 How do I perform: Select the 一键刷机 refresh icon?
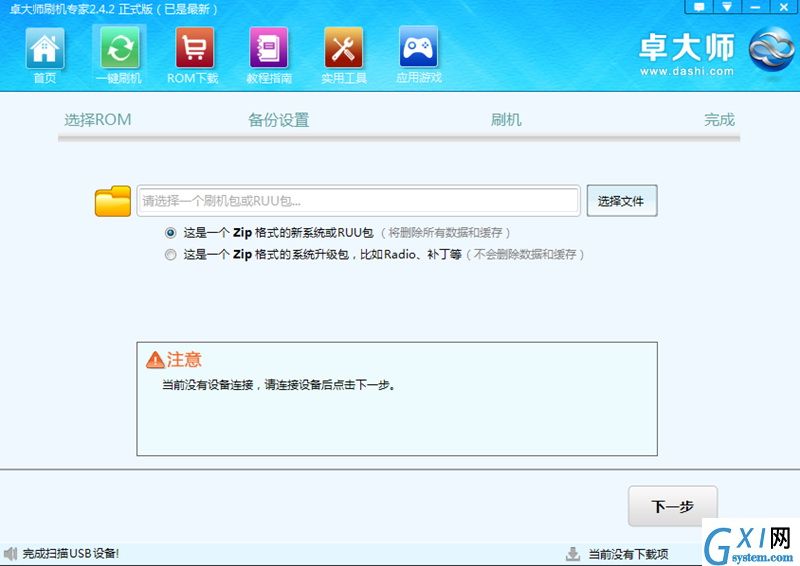click(x=119, y=48)
